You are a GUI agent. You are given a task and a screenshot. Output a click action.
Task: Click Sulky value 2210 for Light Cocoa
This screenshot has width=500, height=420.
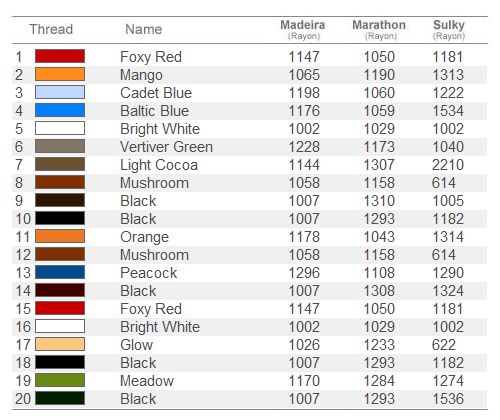click(x=448, y=165)
